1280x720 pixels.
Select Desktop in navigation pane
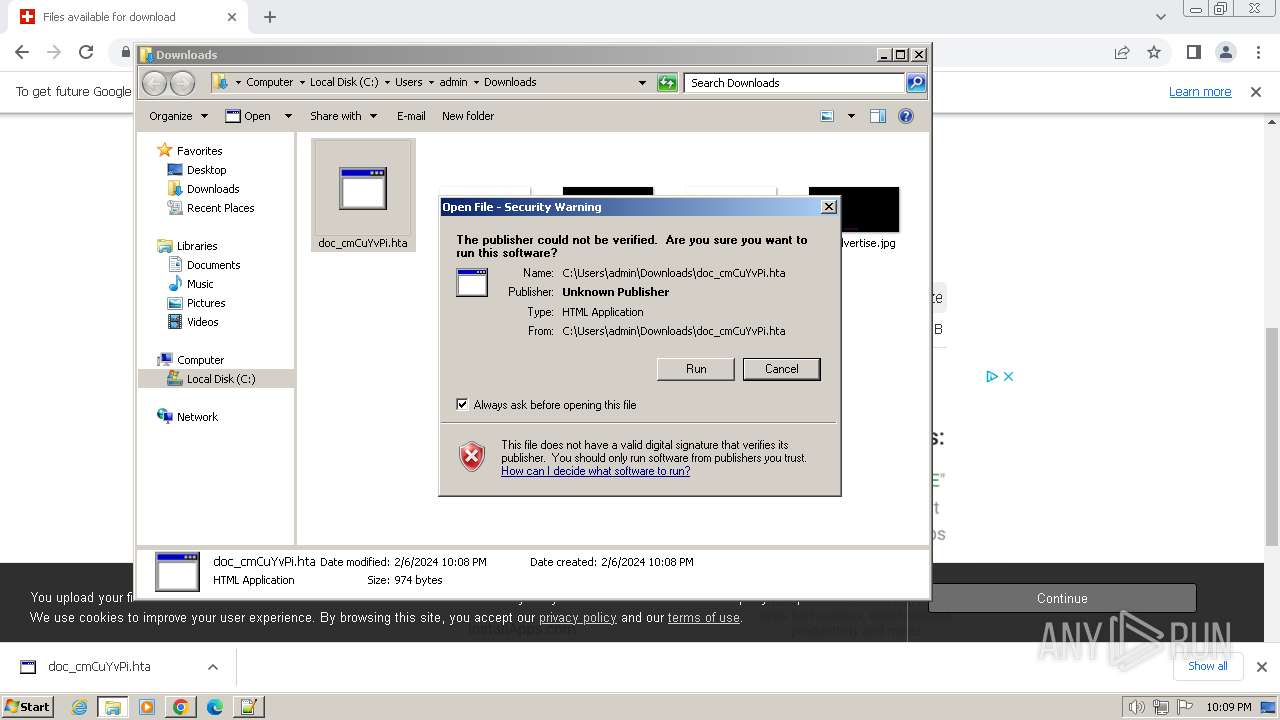click(206, 170)
